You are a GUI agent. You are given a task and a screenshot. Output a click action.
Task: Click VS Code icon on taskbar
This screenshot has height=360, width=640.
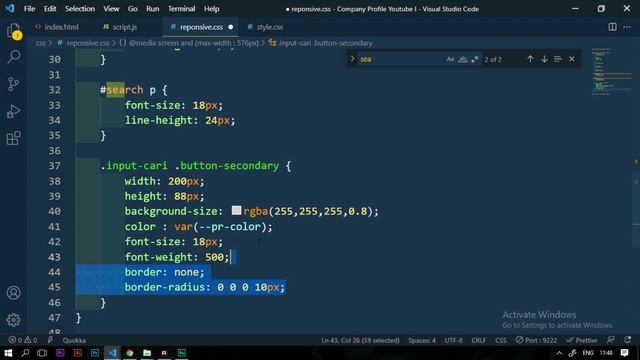tap(112, 353)
